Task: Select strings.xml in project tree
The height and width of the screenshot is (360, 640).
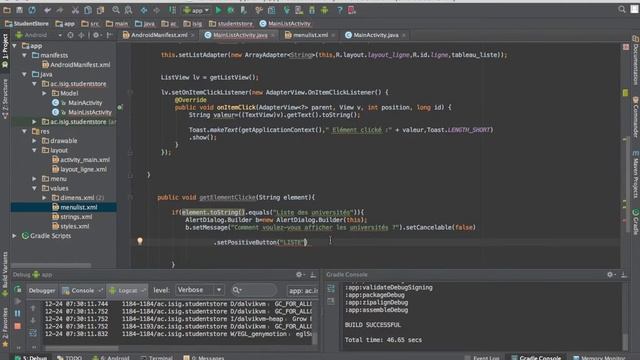Action: coord(72,217)
